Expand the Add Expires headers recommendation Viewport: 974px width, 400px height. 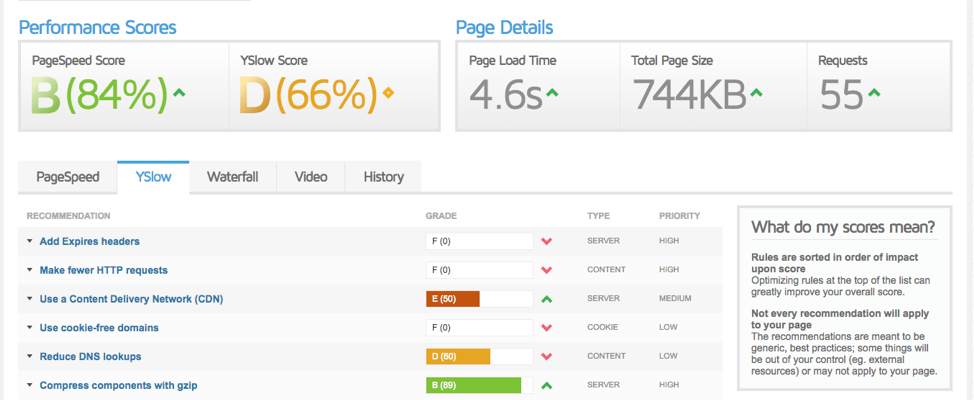point(29,242)
